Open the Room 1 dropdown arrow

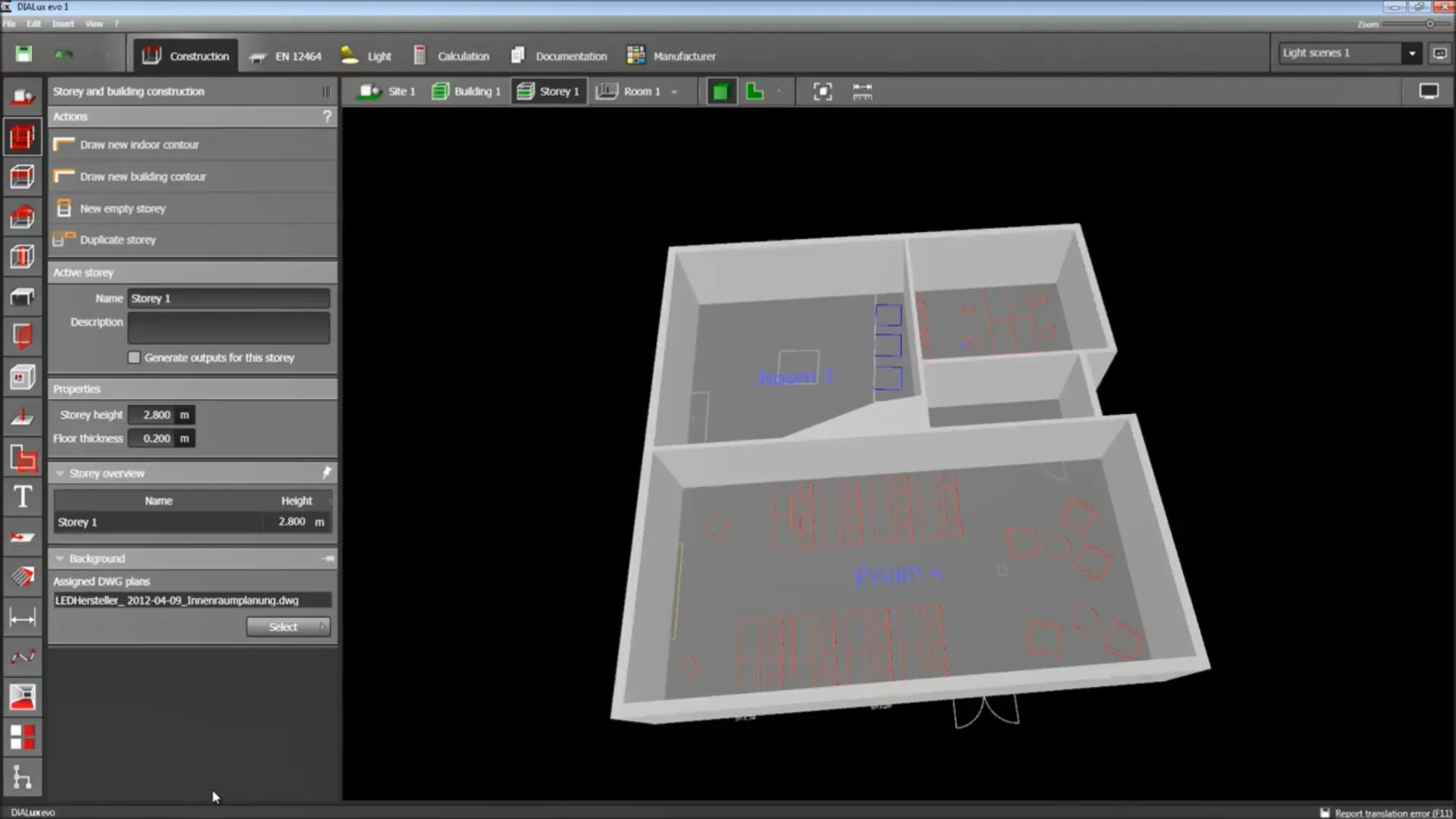pos(674,92)
